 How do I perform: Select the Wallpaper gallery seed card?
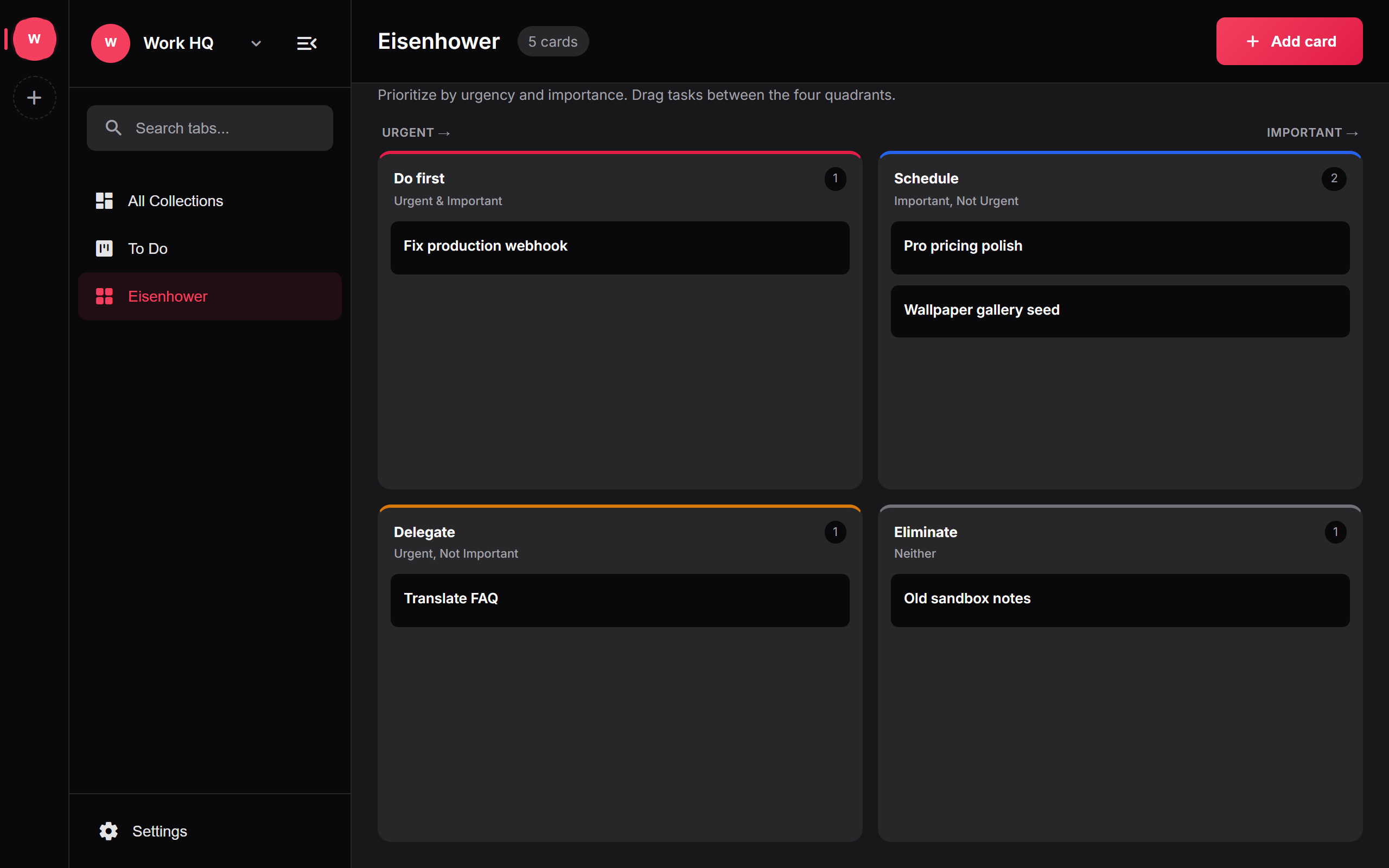click(x=1120, y=311)
